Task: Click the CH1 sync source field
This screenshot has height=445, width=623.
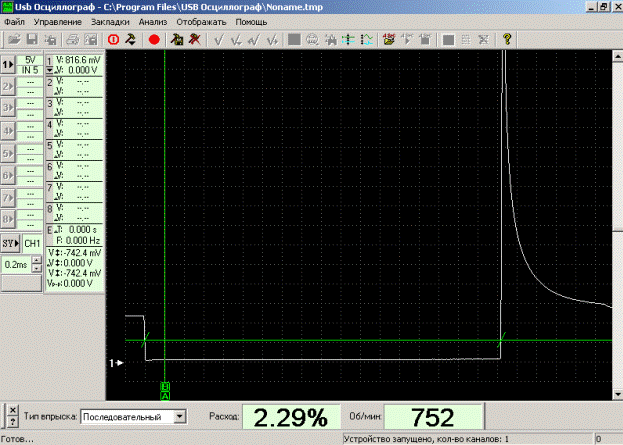Action: click(x=32, y=243)
